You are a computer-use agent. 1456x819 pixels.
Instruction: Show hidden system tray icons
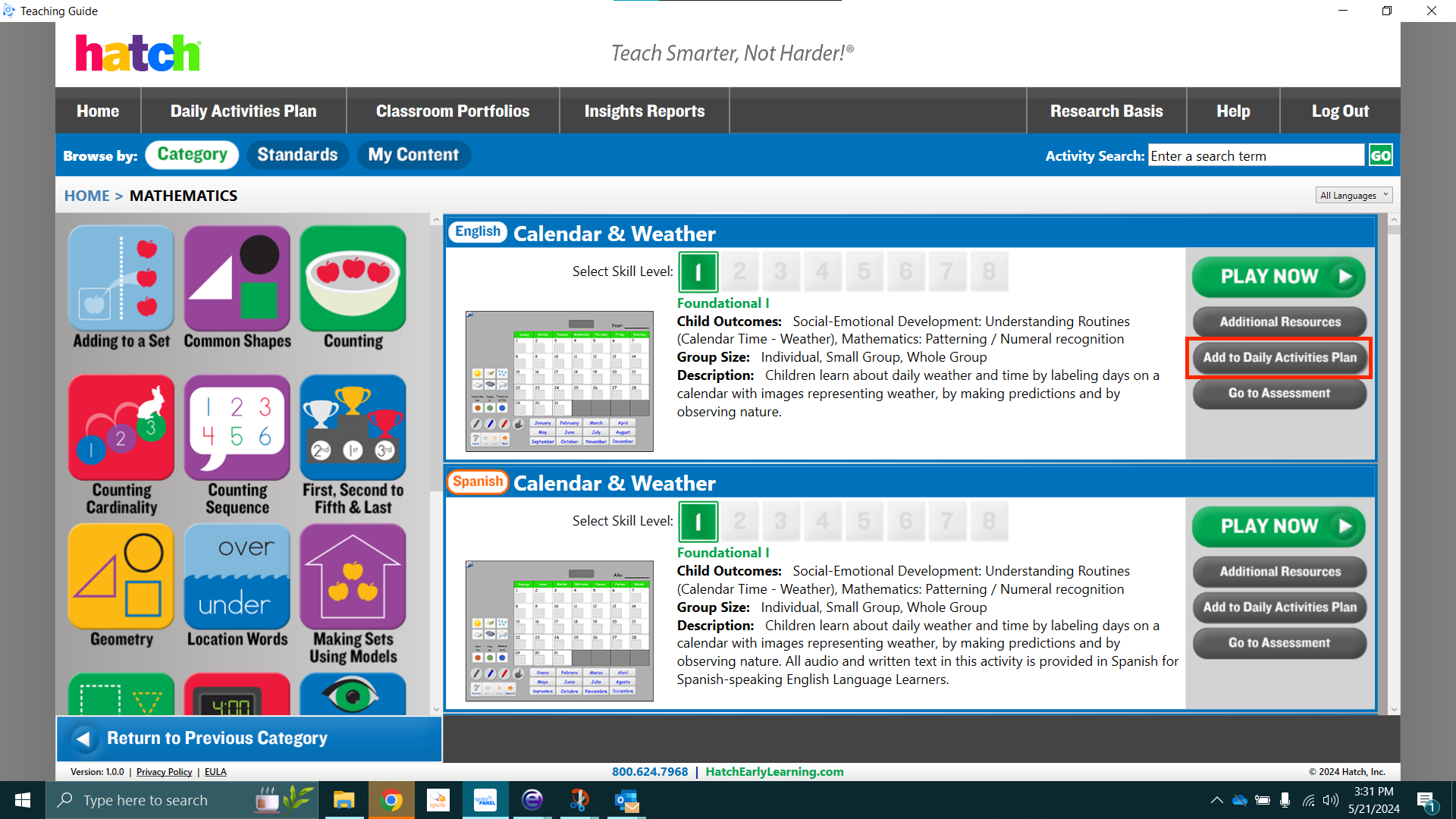tap(1217, 800)
